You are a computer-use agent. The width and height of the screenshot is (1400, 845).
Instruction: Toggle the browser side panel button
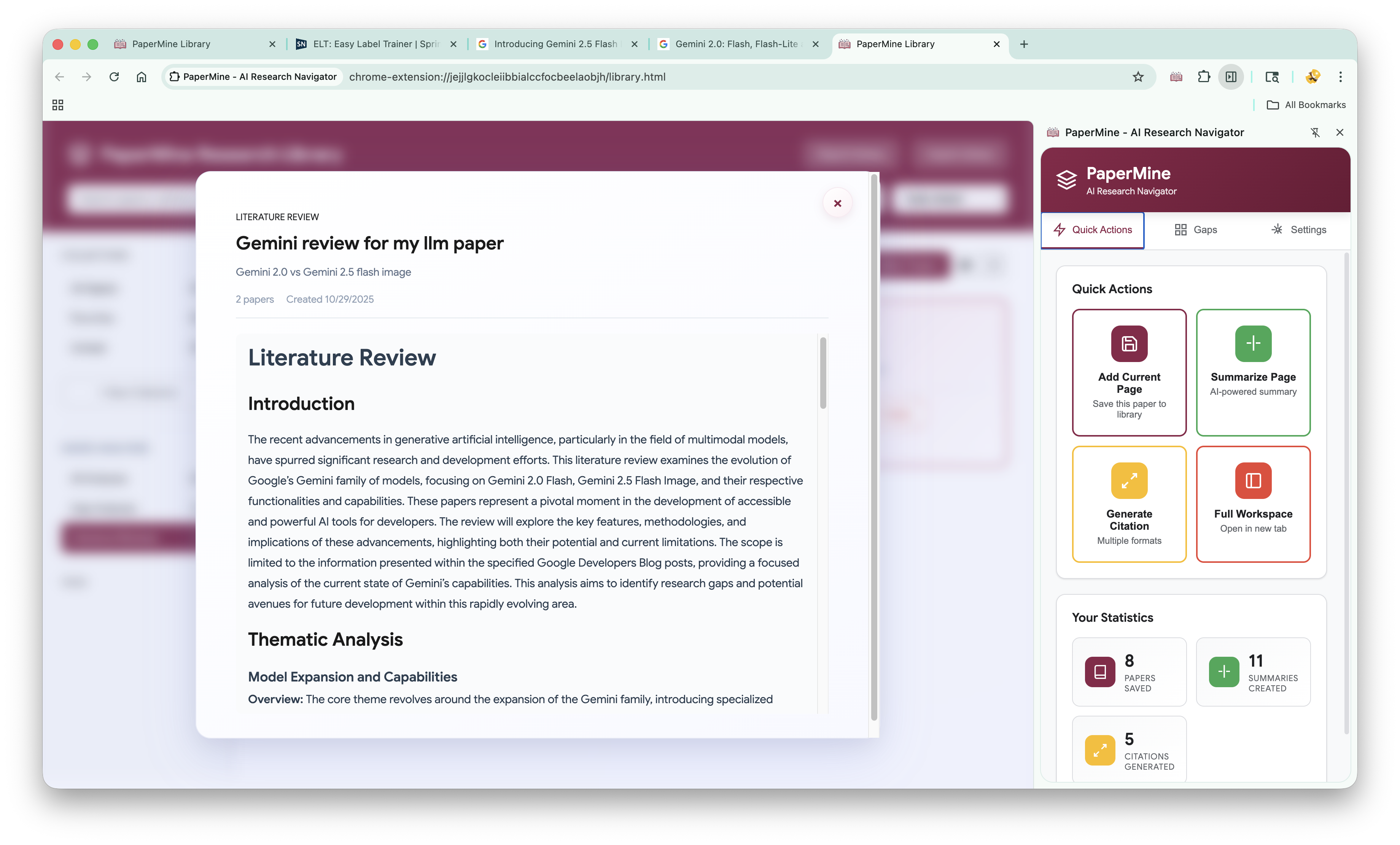(1231, 77)
